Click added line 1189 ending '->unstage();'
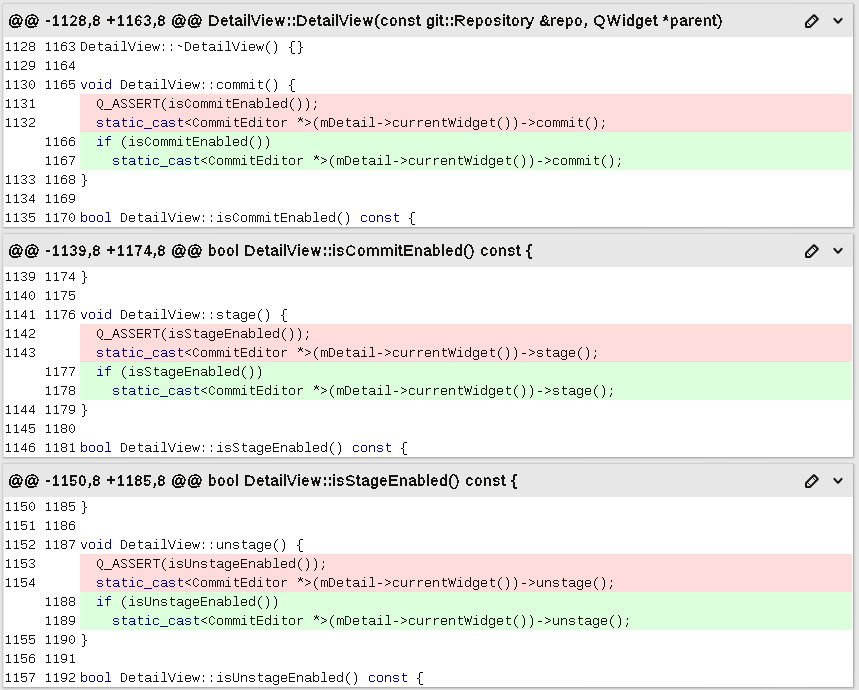The image size is (859, 690). (466, 620)
